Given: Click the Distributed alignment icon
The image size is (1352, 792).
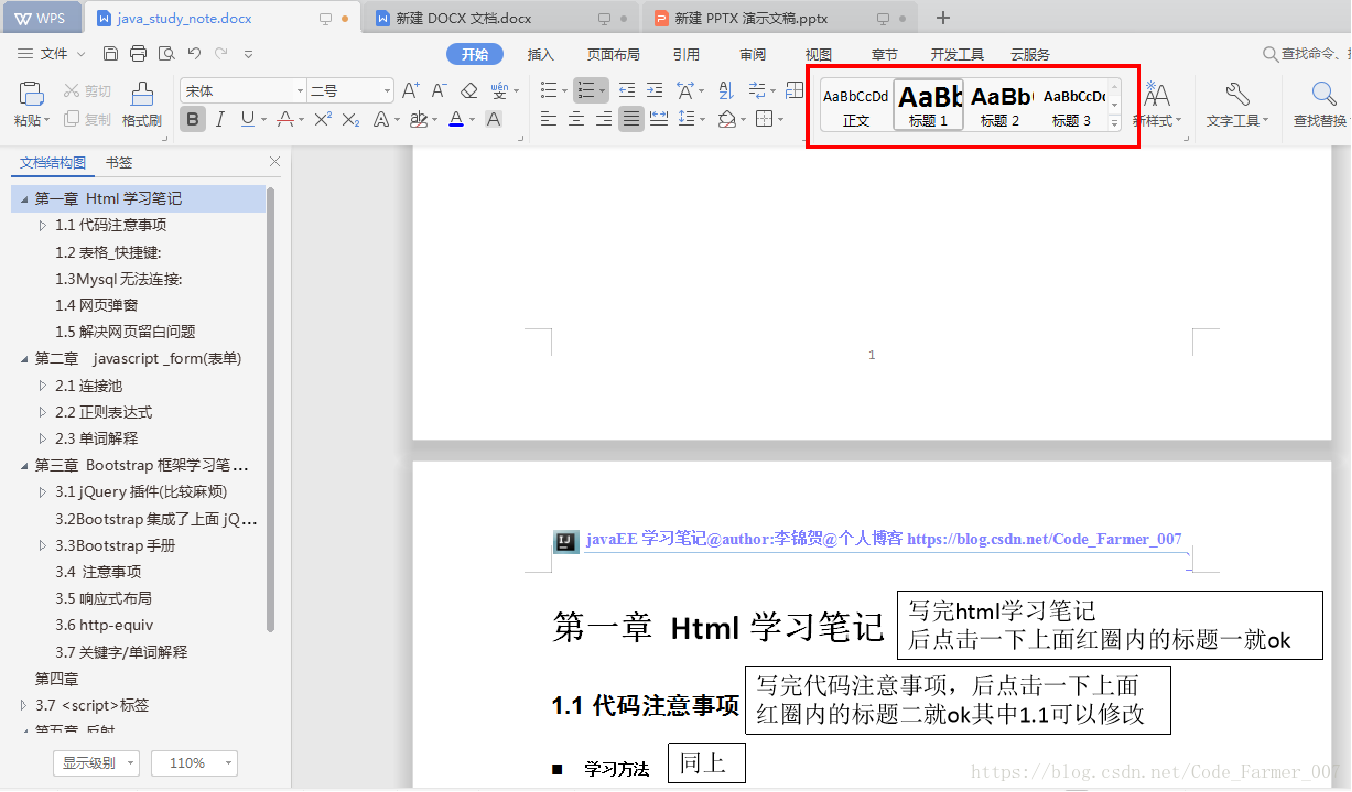Looking at the screenshot, I should [659, 120].
